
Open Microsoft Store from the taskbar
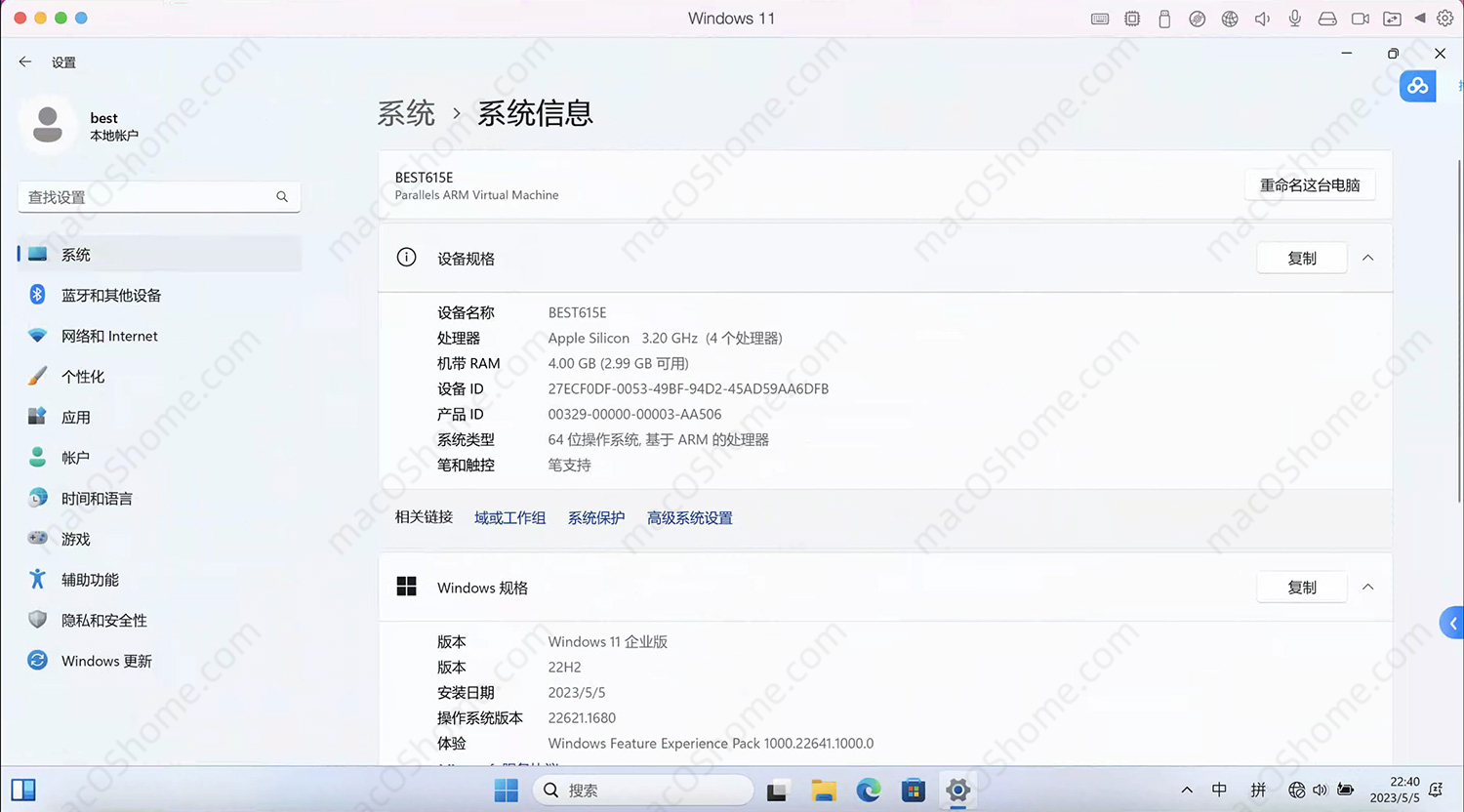click(914, 791)
